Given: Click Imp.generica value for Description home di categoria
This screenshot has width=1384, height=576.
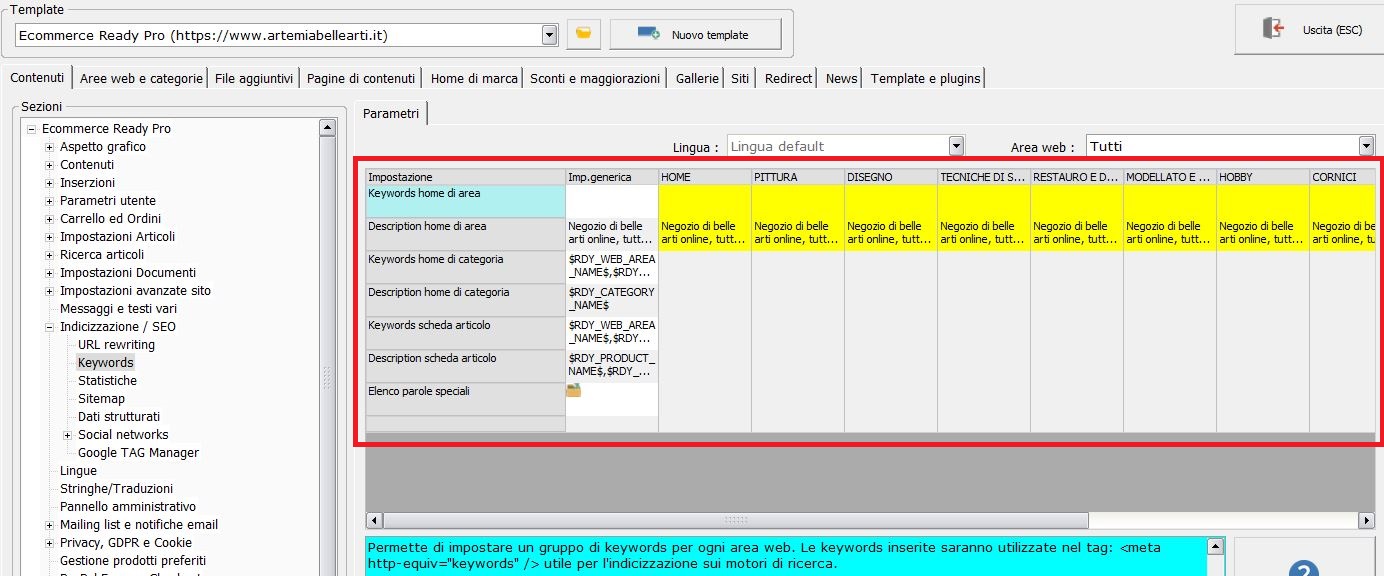Looking at the screenshot, I should pos(612,300).
